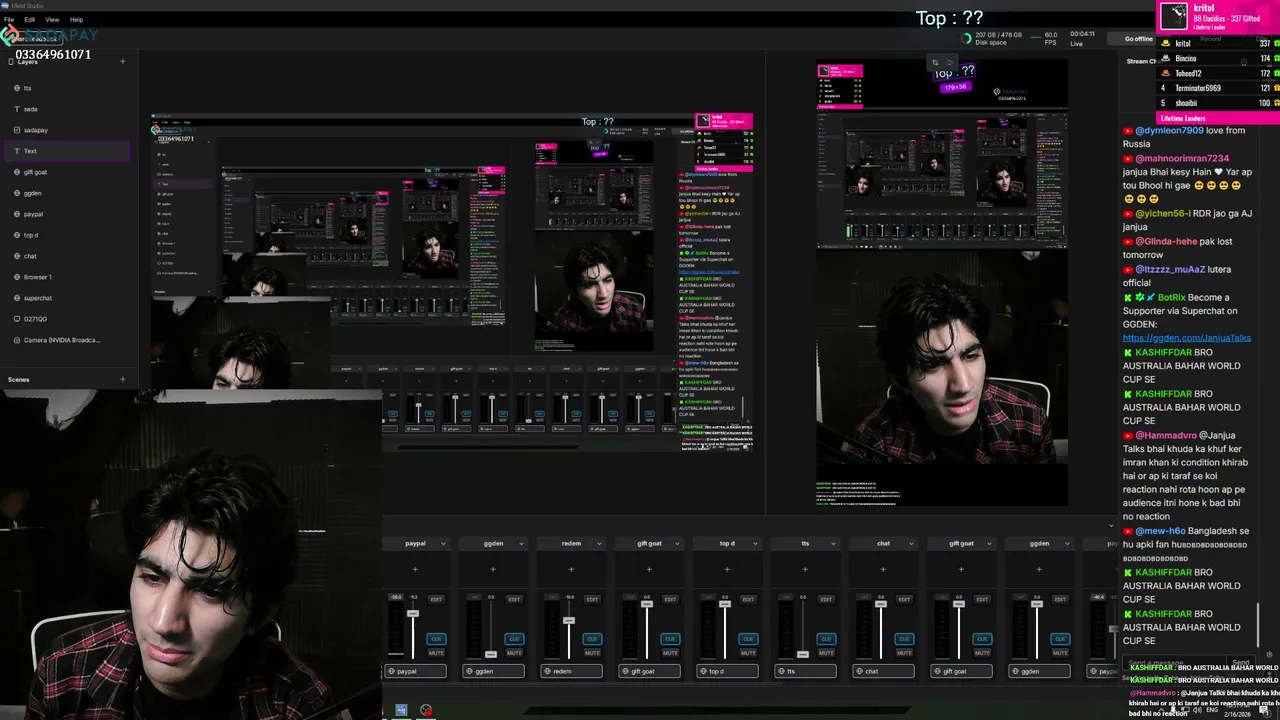
Task: Mute the redem track
Action: click(592, 653)
